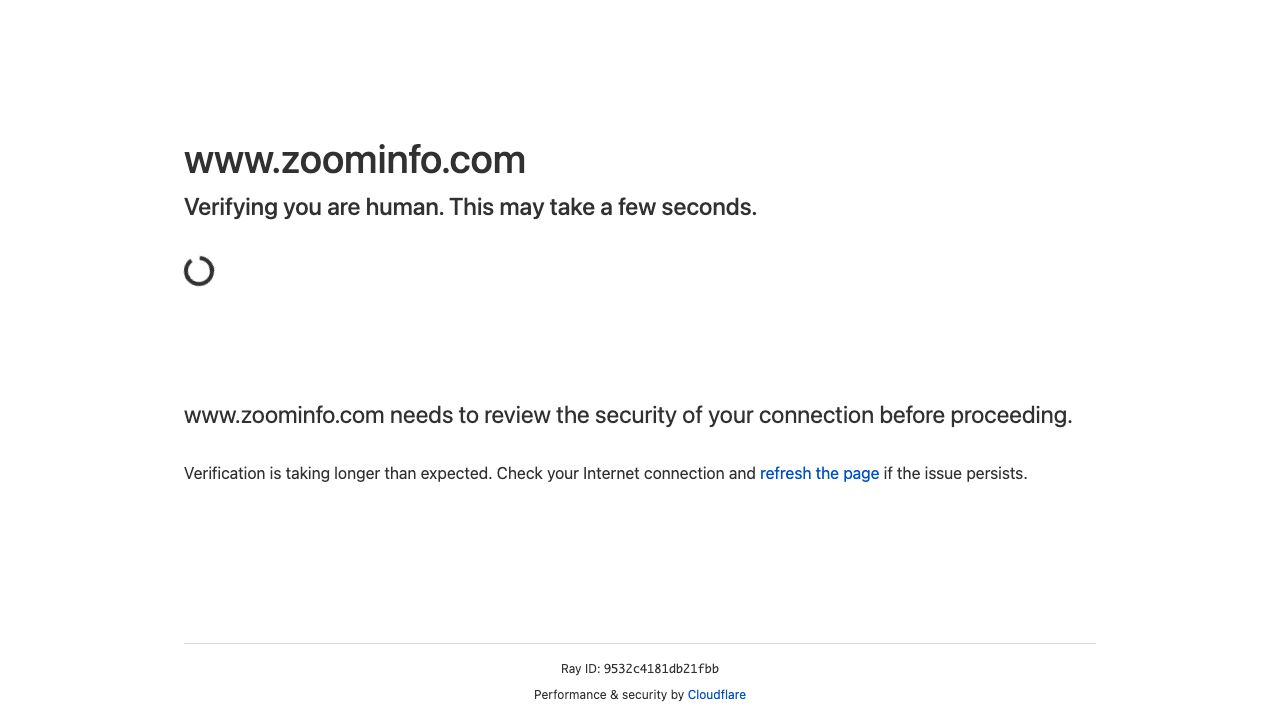1280x720 pixels.
Task: Click the horizontal divider above the footer
Action: pos(640,643)
